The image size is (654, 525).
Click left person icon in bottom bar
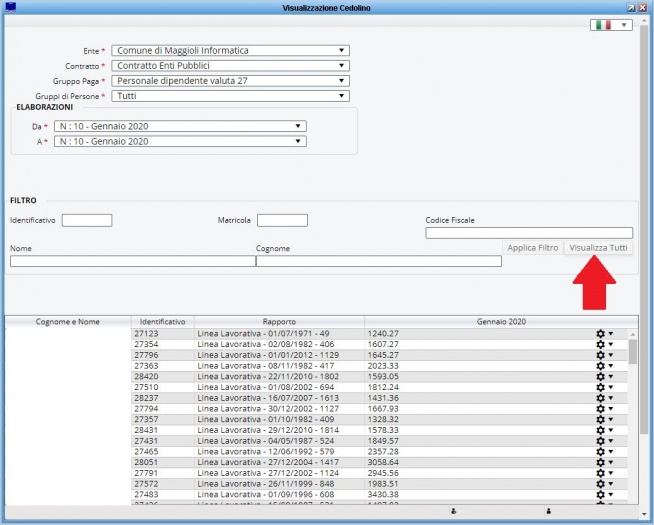(454, 511)
